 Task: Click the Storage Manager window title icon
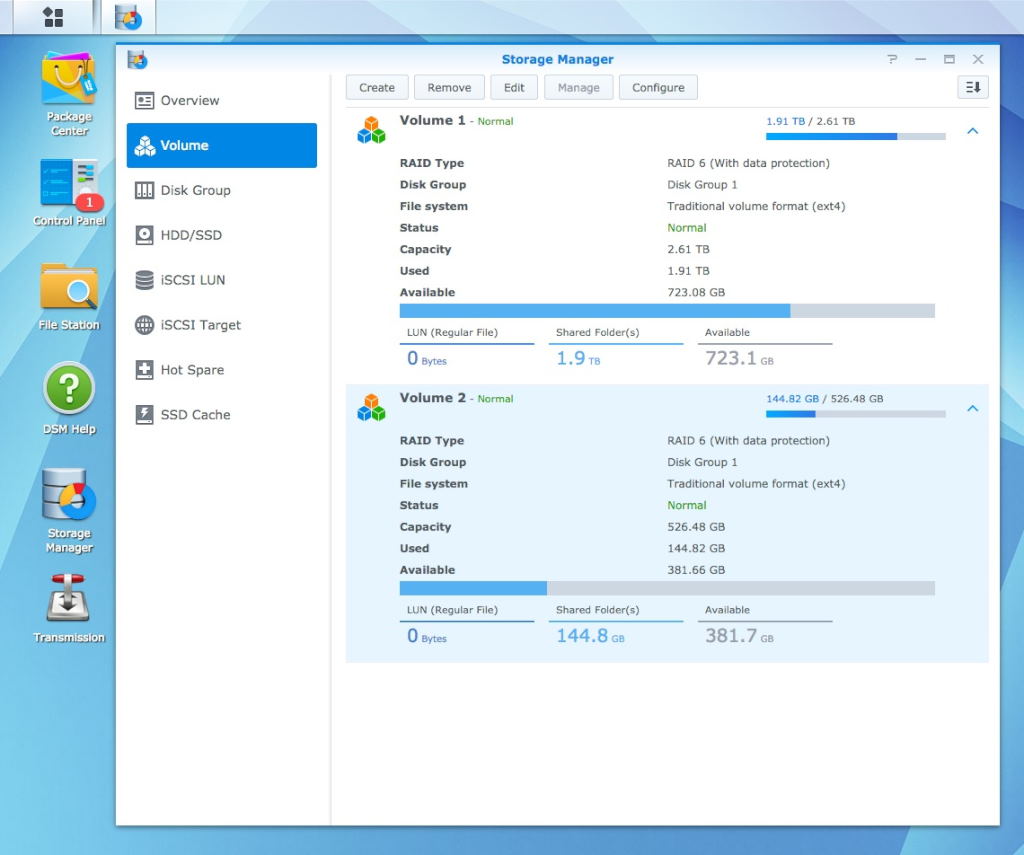[x=137, y=59]
